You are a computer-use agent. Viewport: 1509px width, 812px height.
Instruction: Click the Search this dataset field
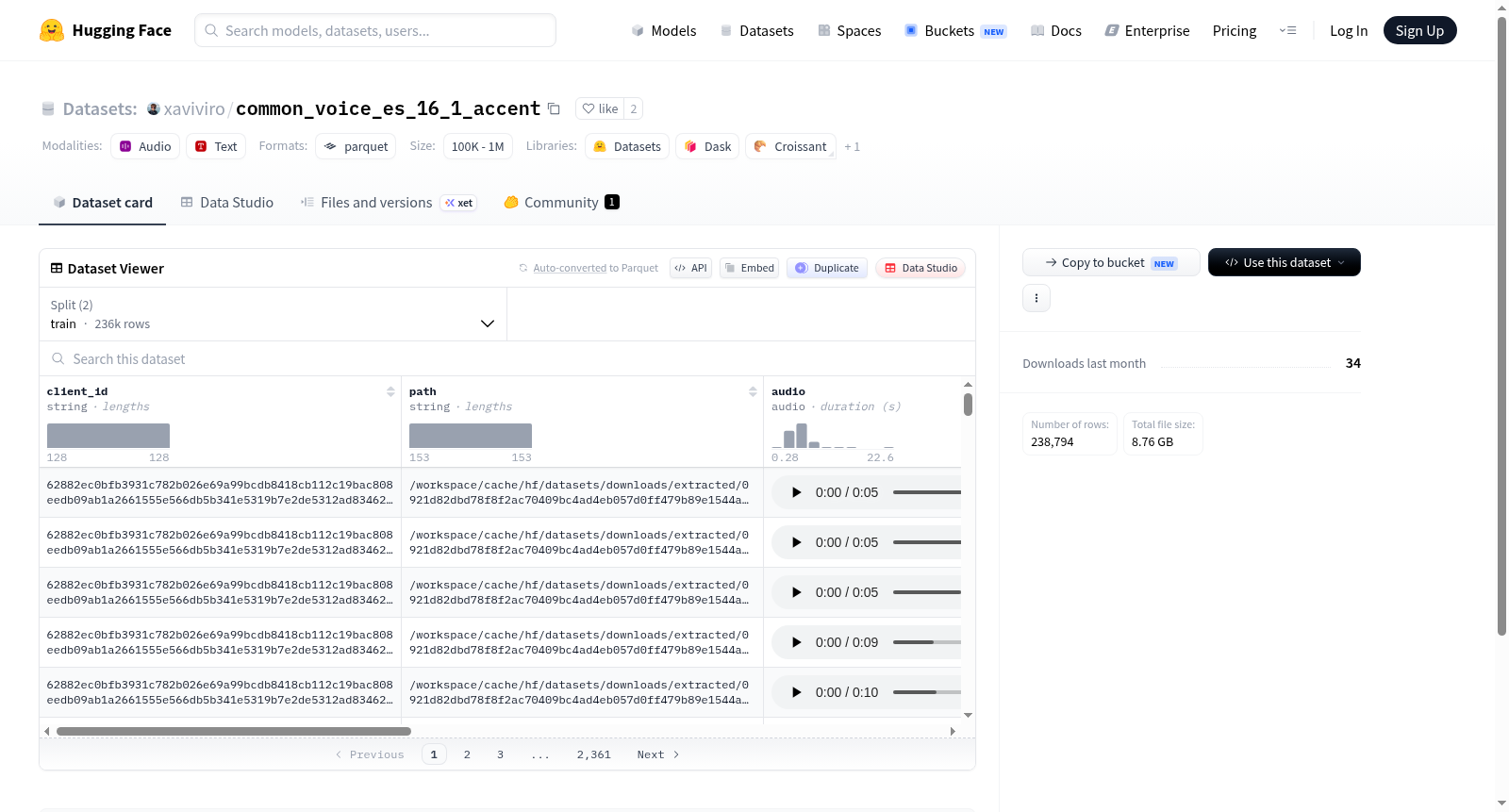coord(507,358)
